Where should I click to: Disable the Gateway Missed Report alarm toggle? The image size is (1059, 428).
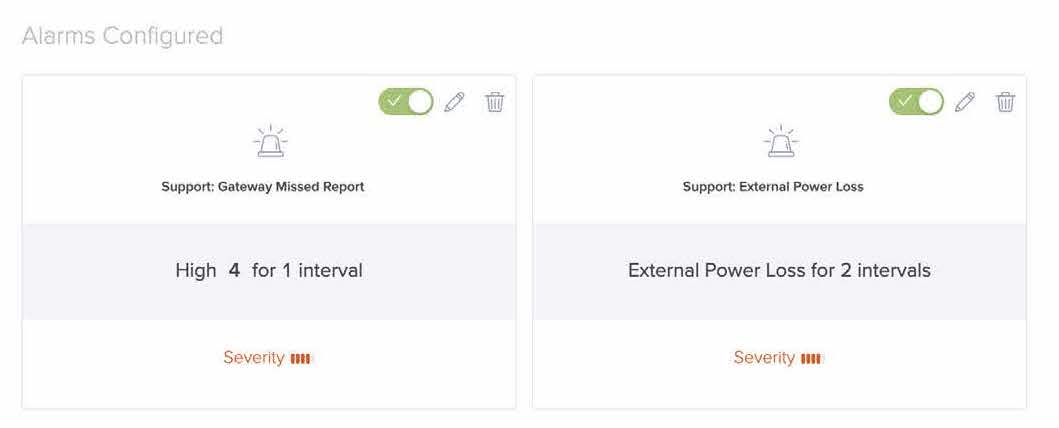pyautogui.click(x=406, y=102)
